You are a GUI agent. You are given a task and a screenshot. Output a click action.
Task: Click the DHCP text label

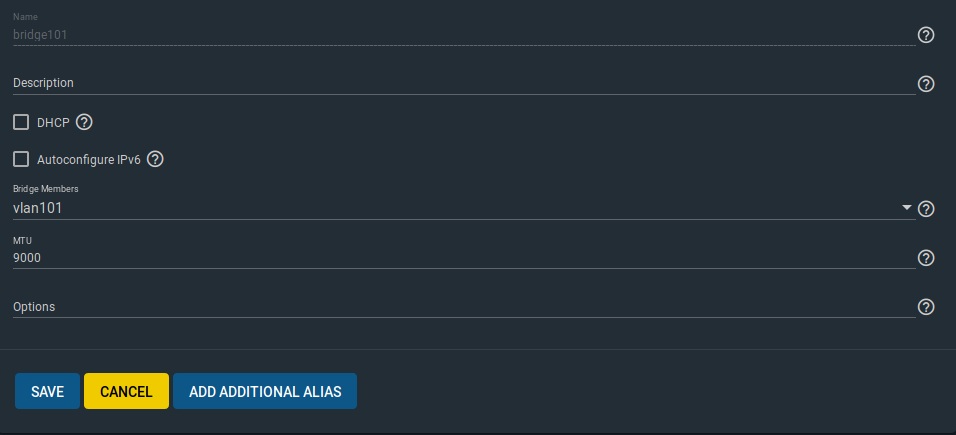[x=53, y=123]
